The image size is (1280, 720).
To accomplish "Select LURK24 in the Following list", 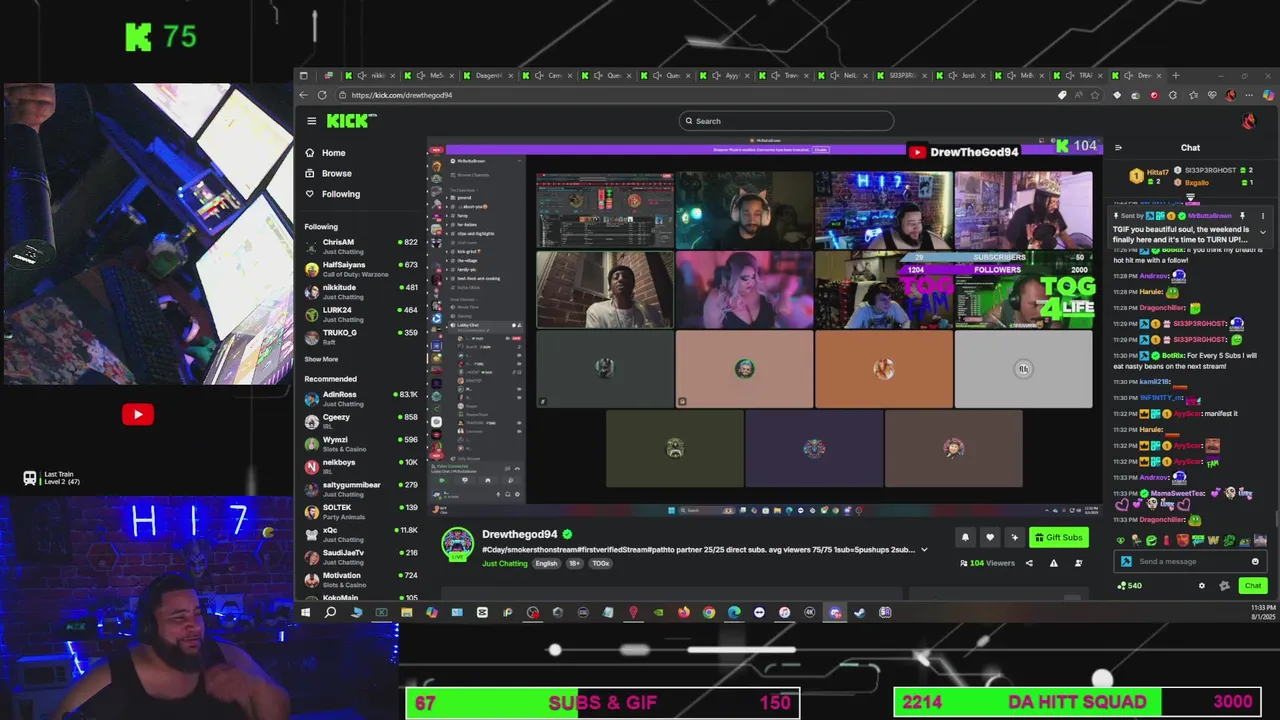I will pos(361,314).
